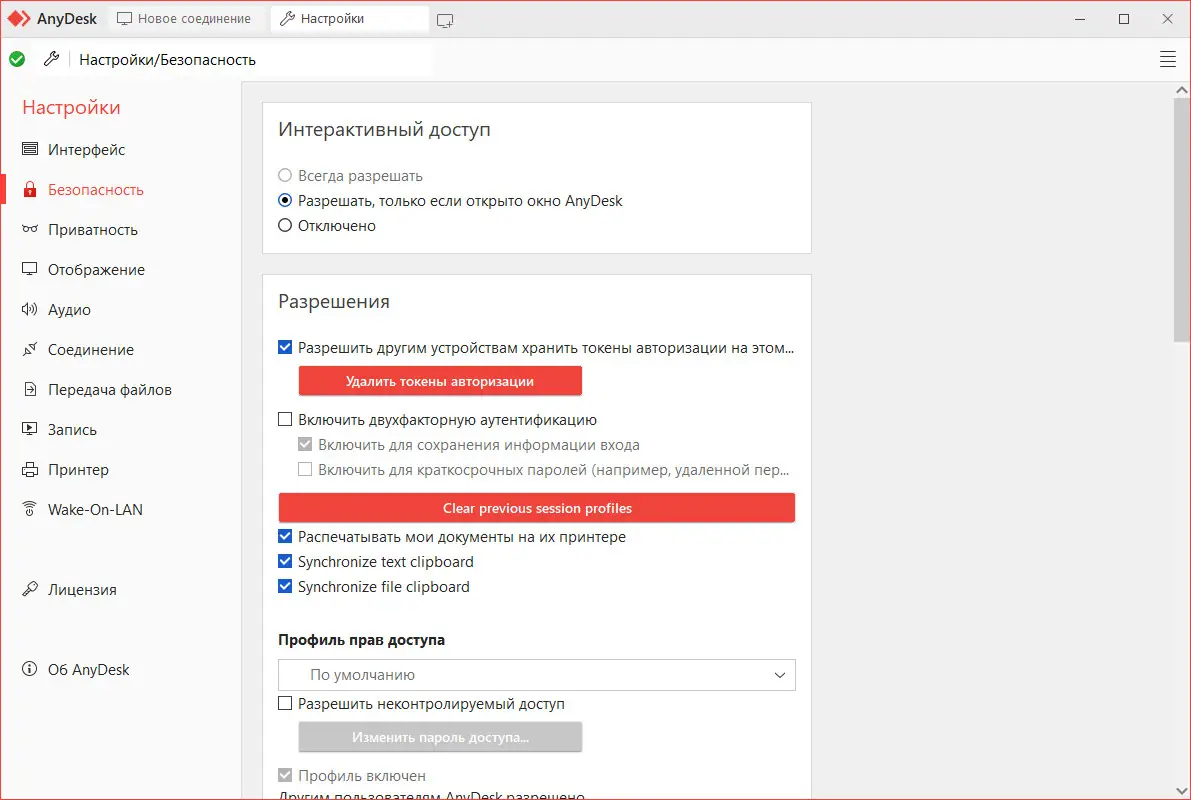Select the Всегда разрешать radio option
The height and width of the screenshot is (800, 1191).
point(285,175)
